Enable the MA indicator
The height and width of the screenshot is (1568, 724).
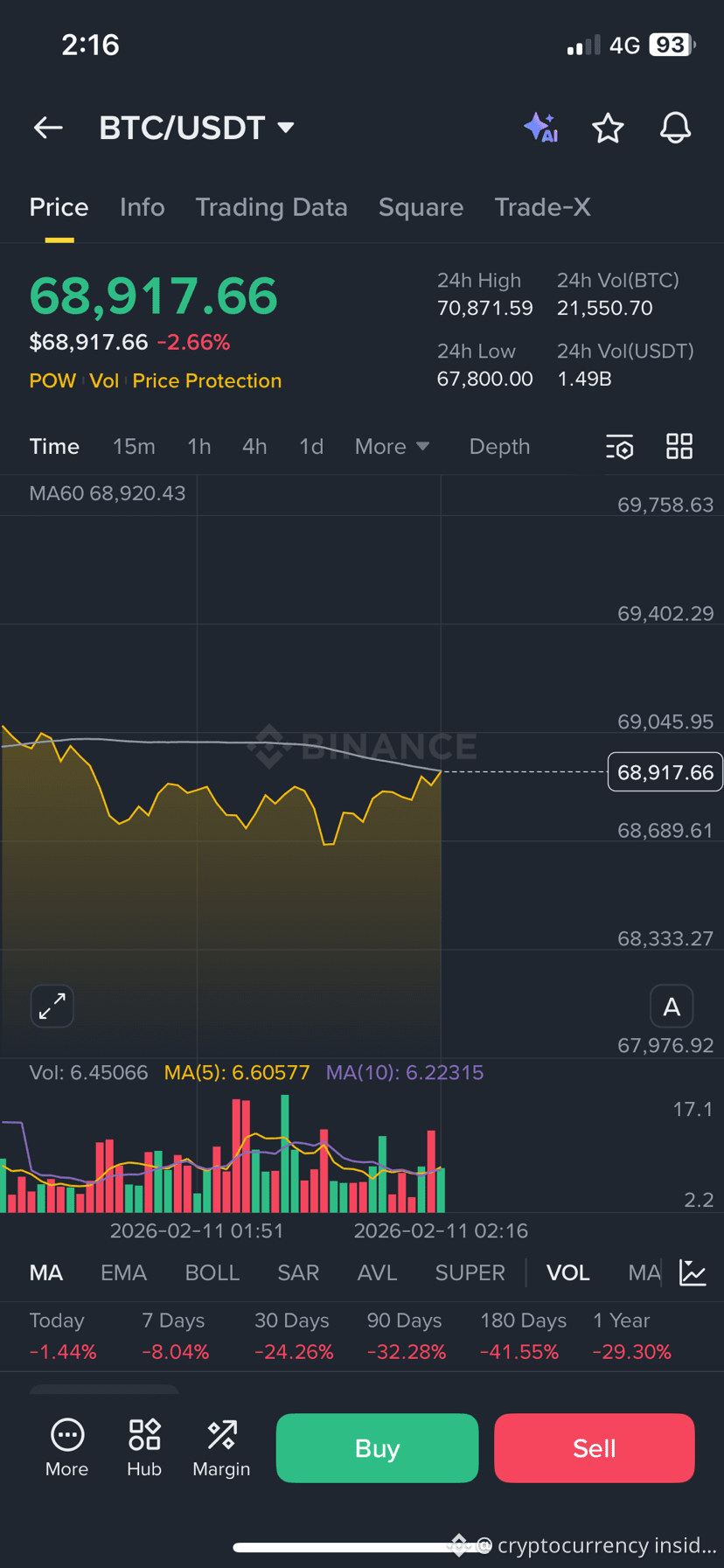pyautogui.click(x=46, y=1272)
